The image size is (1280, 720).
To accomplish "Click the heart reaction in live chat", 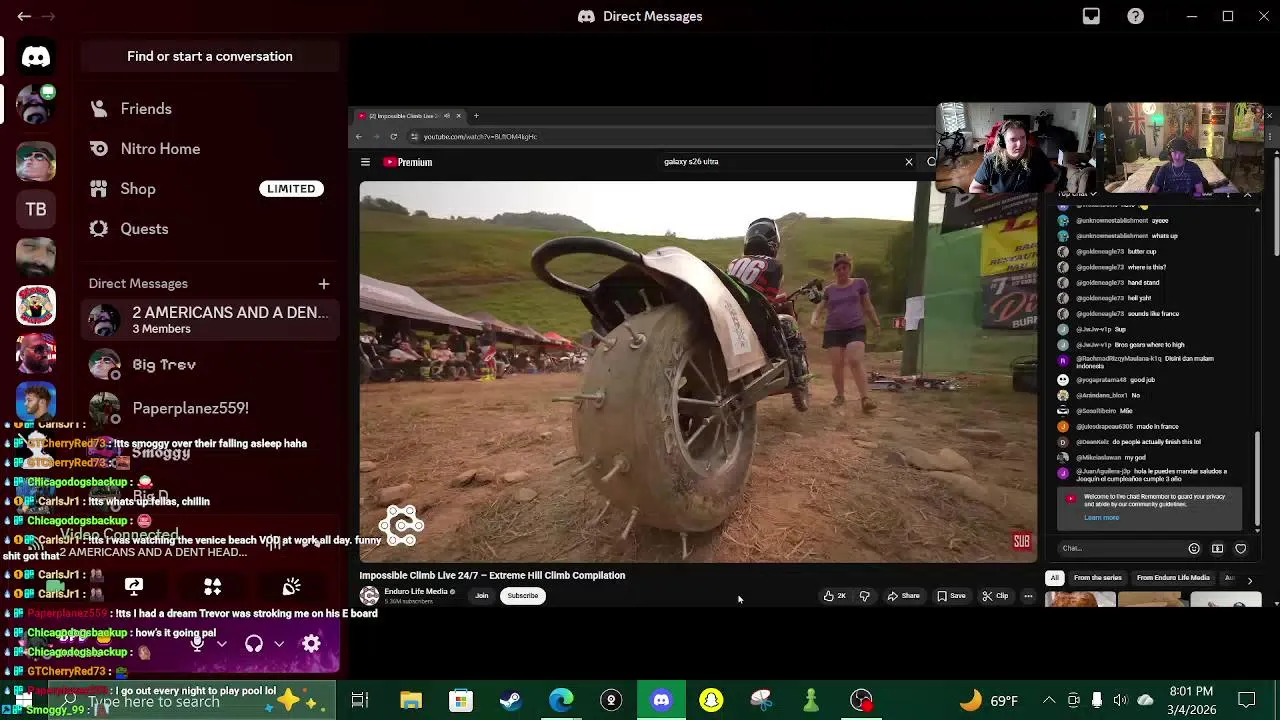I will tap(1241, 548).
